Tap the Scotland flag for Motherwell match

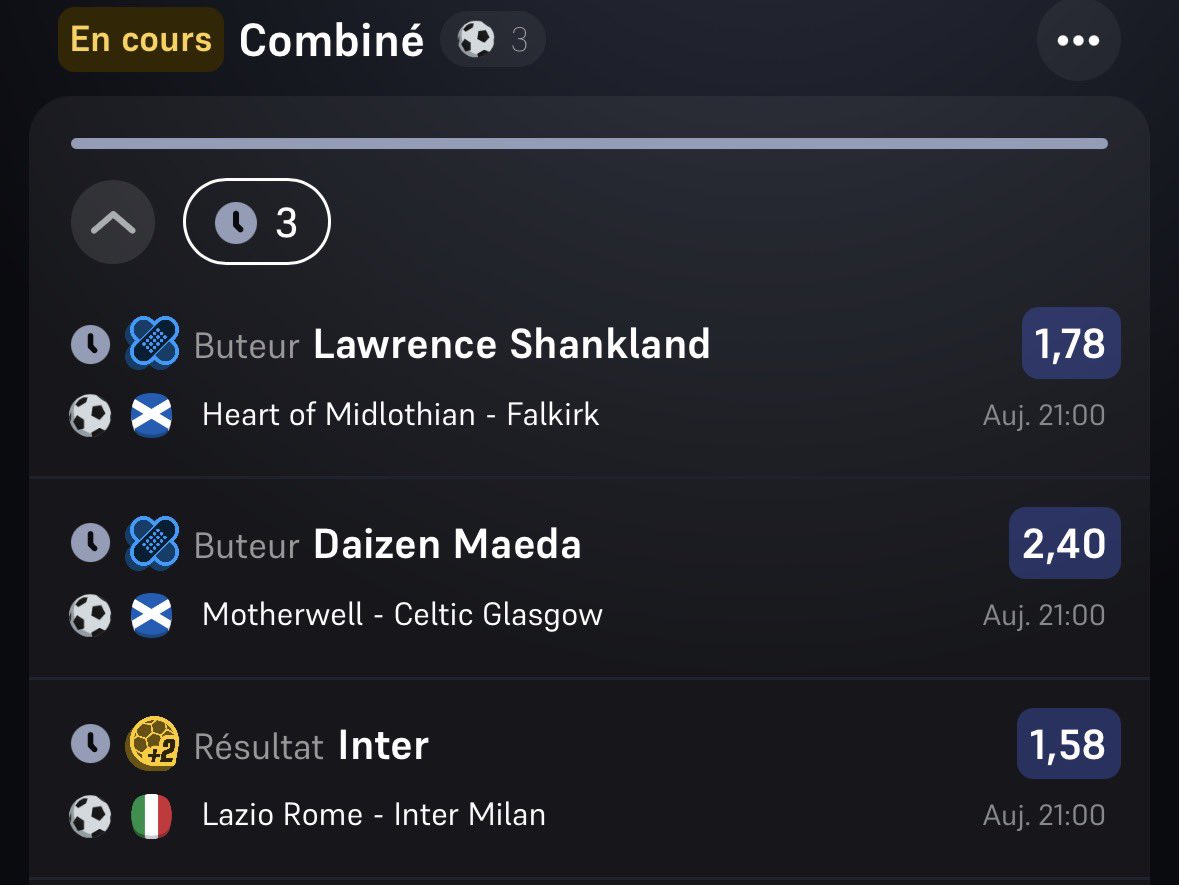151,615
